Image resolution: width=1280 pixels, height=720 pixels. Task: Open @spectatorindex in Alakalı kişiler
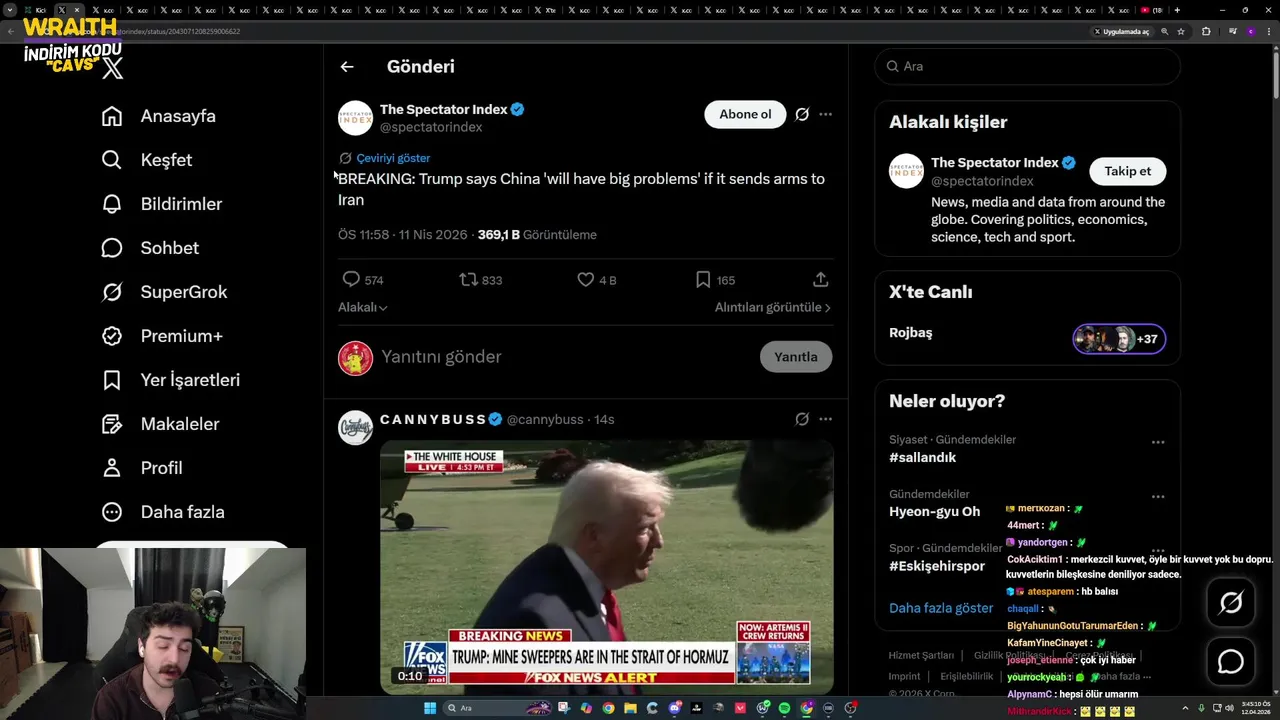(982, 181)
